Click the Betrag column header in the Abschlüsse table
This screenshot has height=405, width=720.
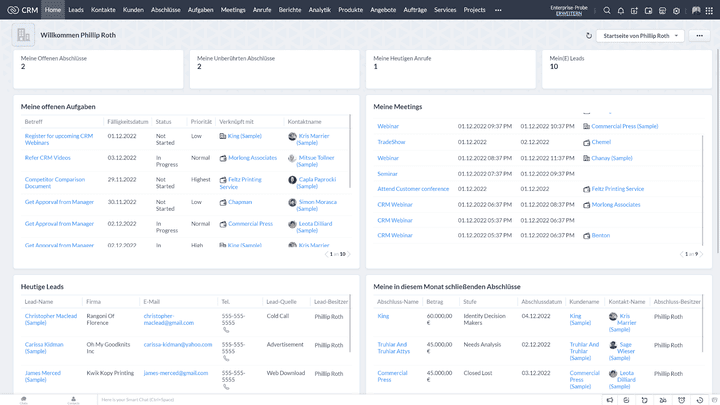coord(435,302)
